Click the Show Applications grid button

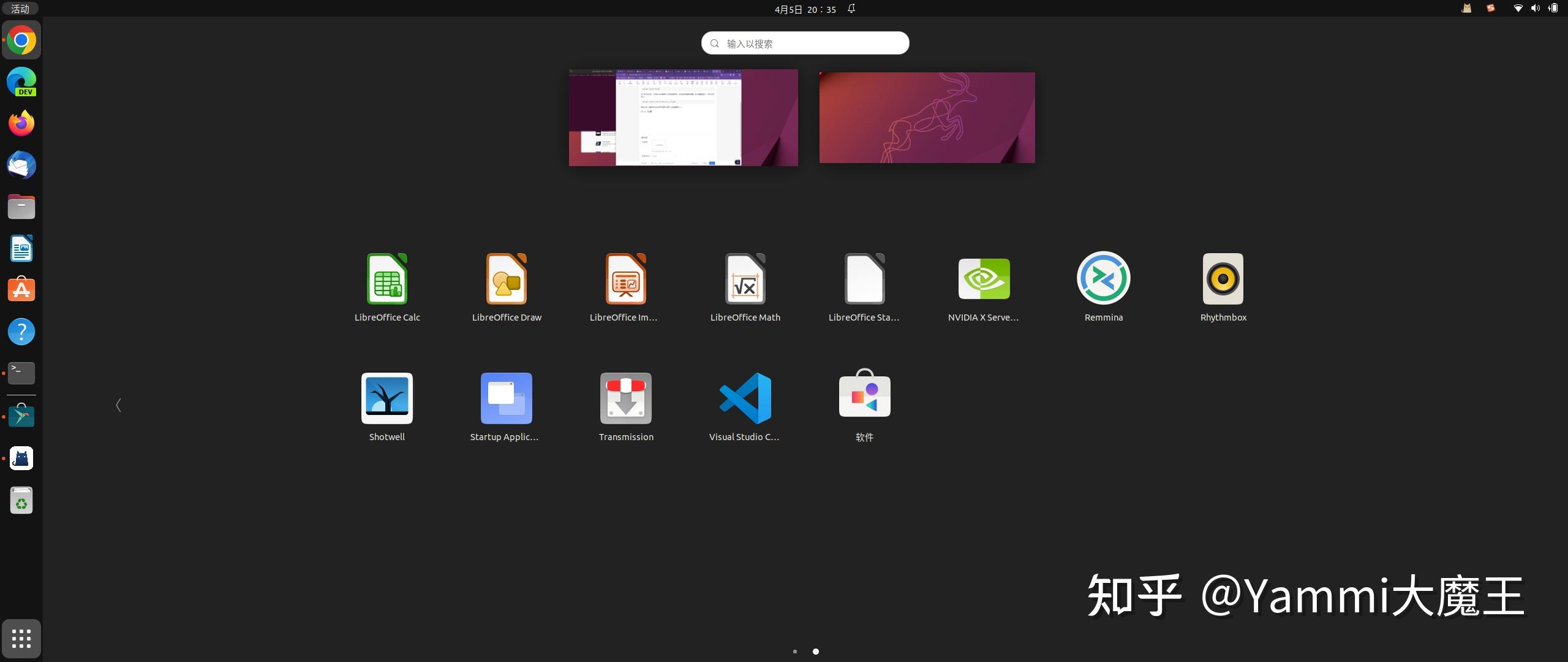click(21, 638)
